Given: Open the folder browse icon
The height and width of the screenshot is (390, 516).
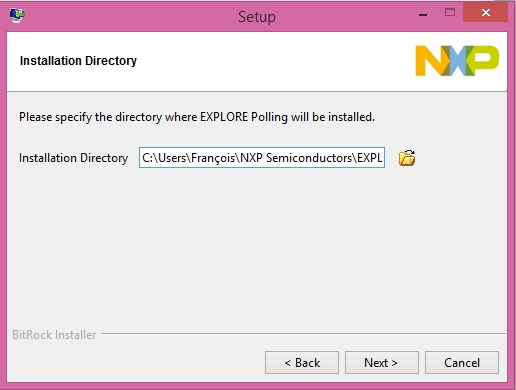Looking at the screenshot, I should click(x=407, y=158).
